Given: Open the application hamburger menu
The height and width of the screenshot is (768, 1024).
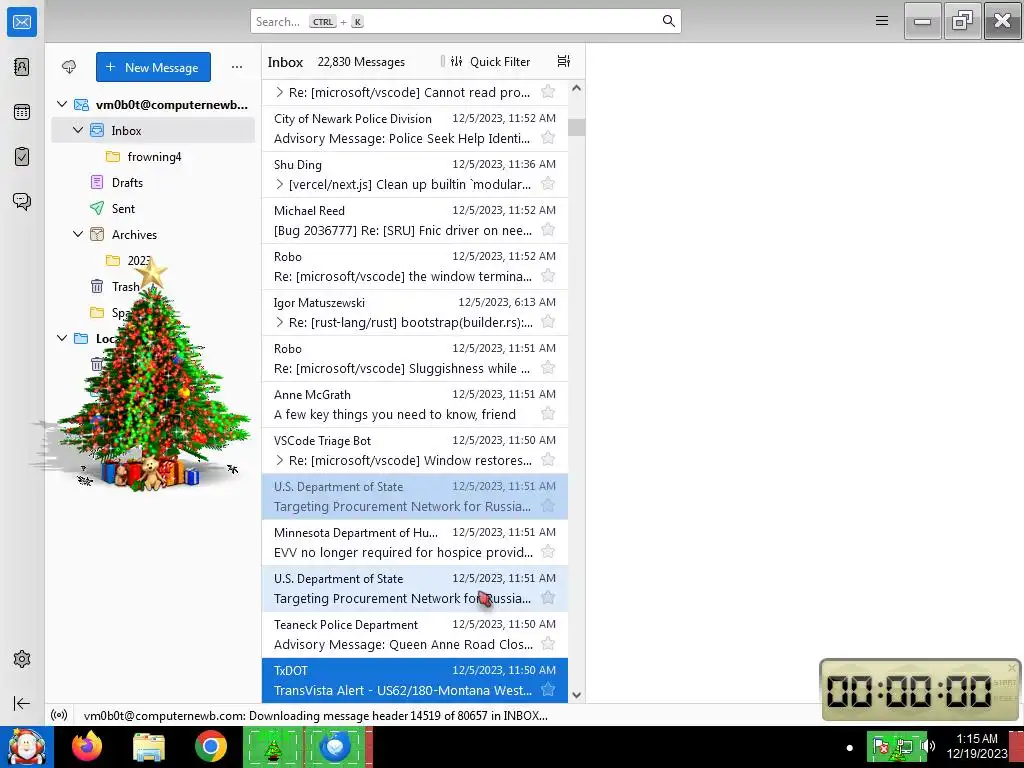Looking at the screenshot, I should pos(882,21).
